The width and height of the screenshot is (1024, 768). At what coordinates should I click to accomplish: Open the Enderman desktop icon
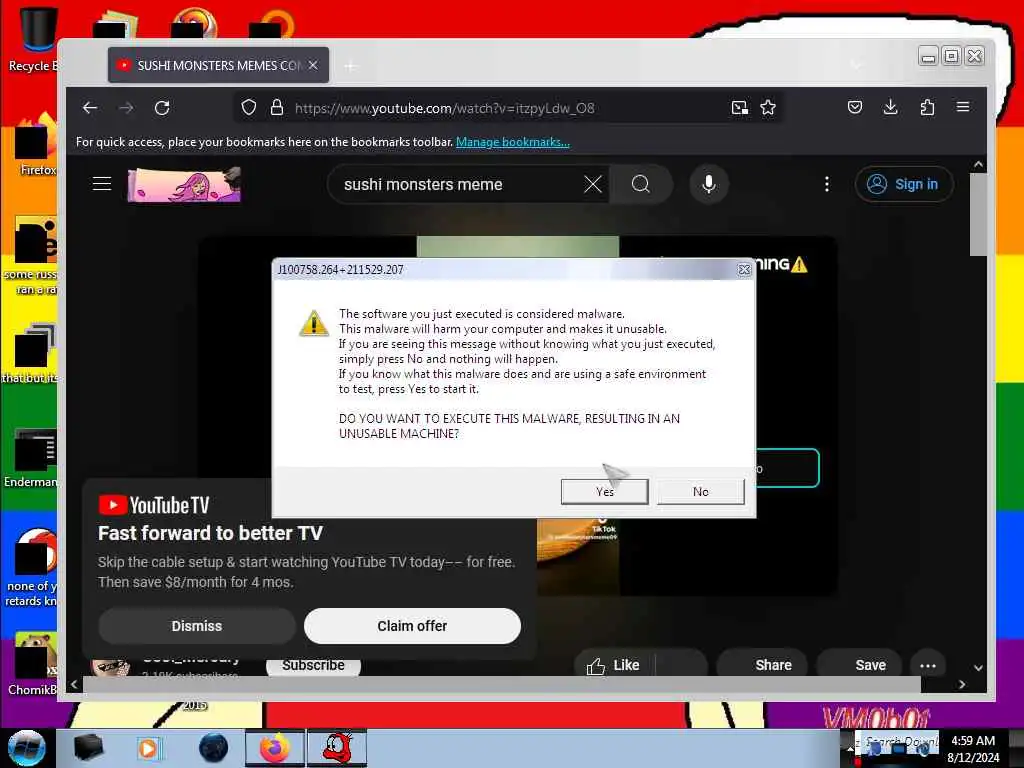pos(31,458)
